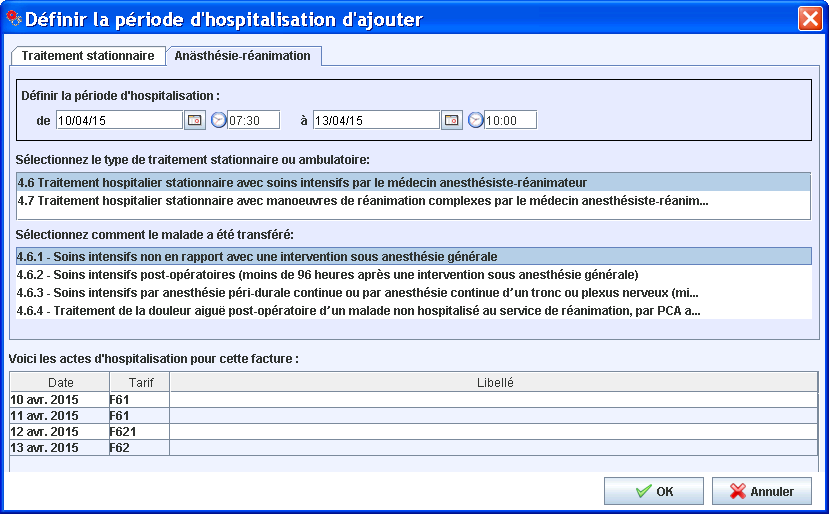829x514 pixels.
Task: Edit the end date field 13/04/15
Action: (376, 120)
